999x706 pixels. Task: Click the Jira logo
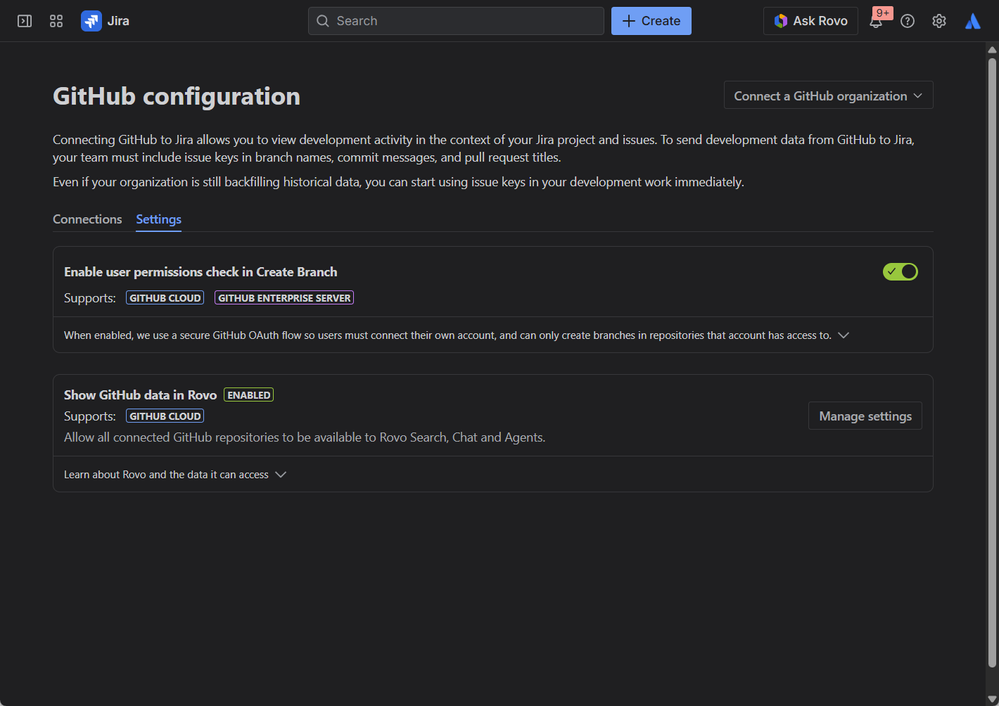point(105,21)
